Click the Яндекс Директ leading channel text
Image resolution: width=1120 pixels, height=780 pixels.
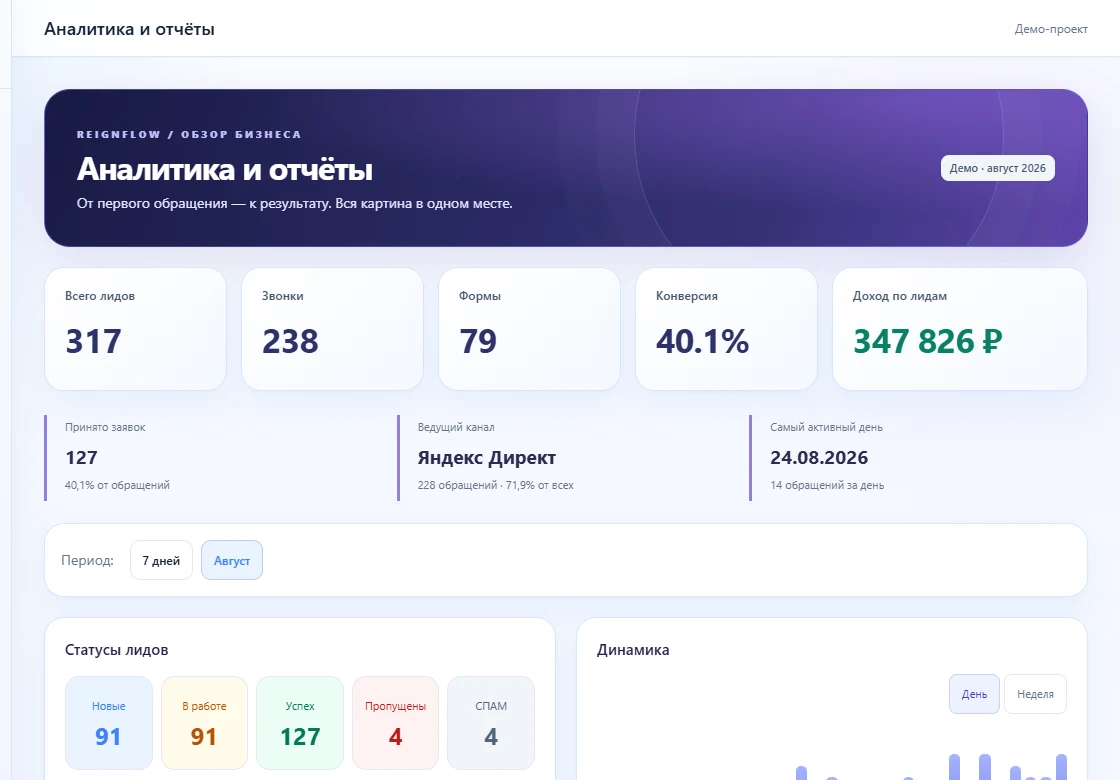[x=486, y=457]
